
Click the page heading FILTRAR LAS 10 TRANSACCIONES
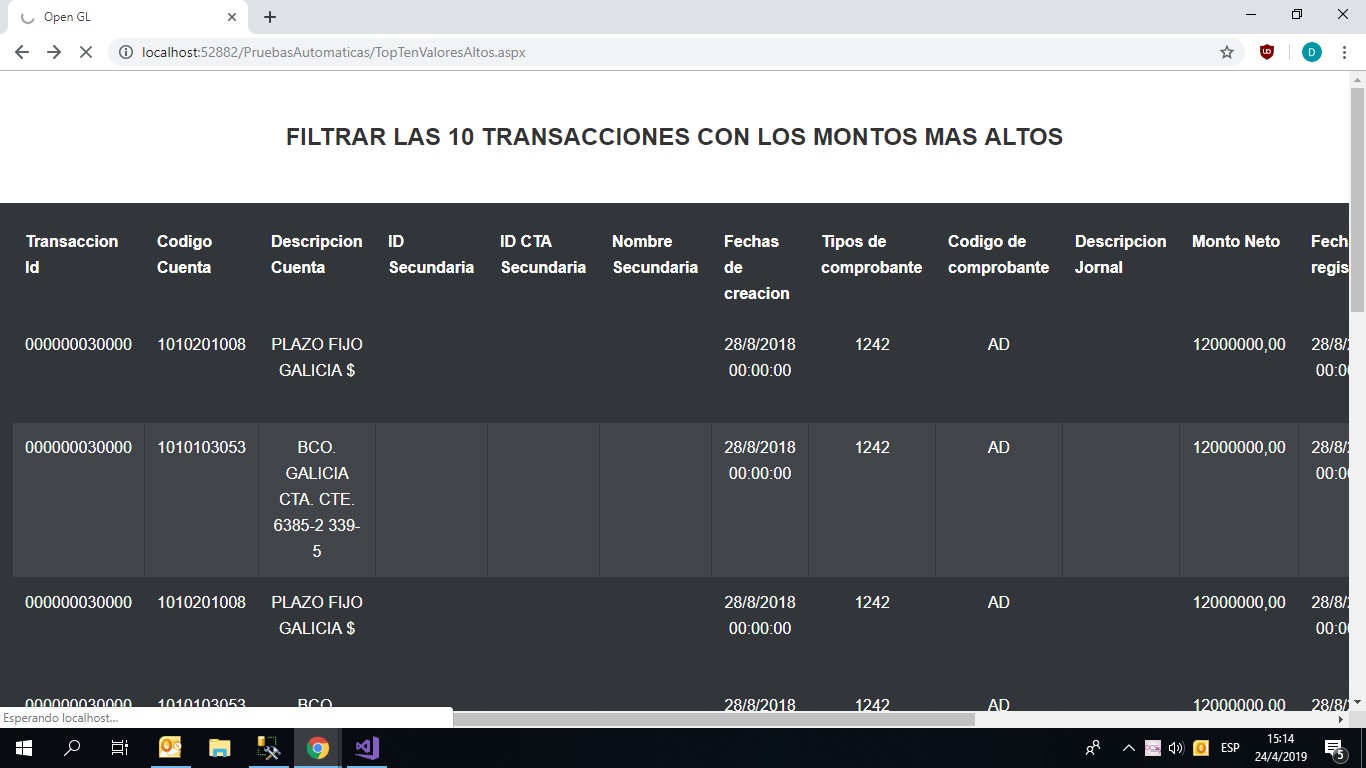click(x=674, y=137)
